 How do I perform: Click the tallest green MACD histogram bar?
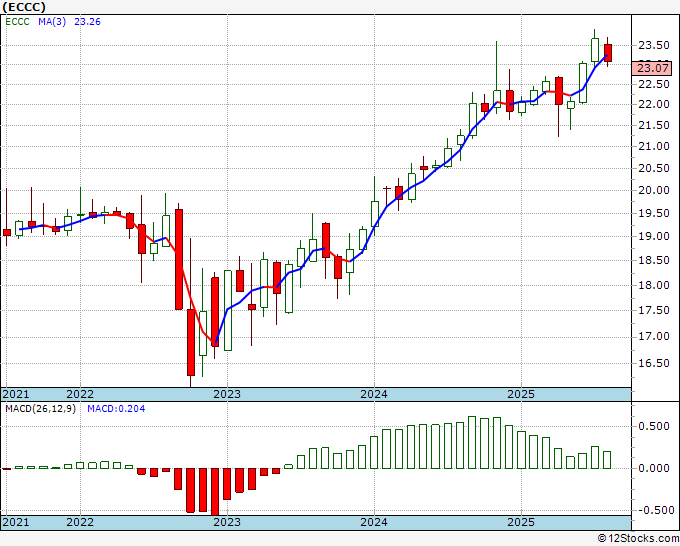click(472, 443)
